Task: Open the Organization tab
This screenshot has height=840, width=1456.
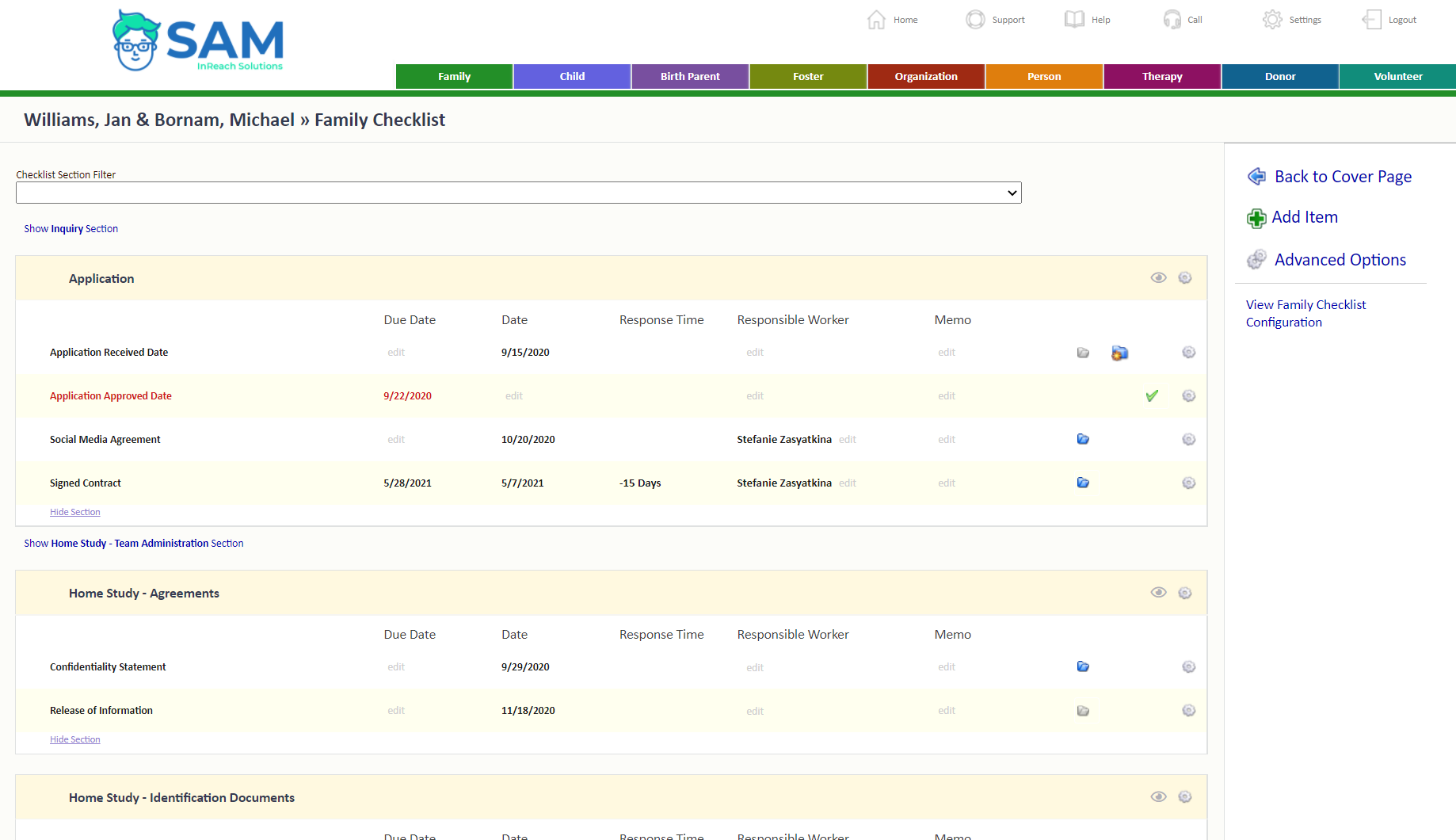Action: tap(925, 76)
